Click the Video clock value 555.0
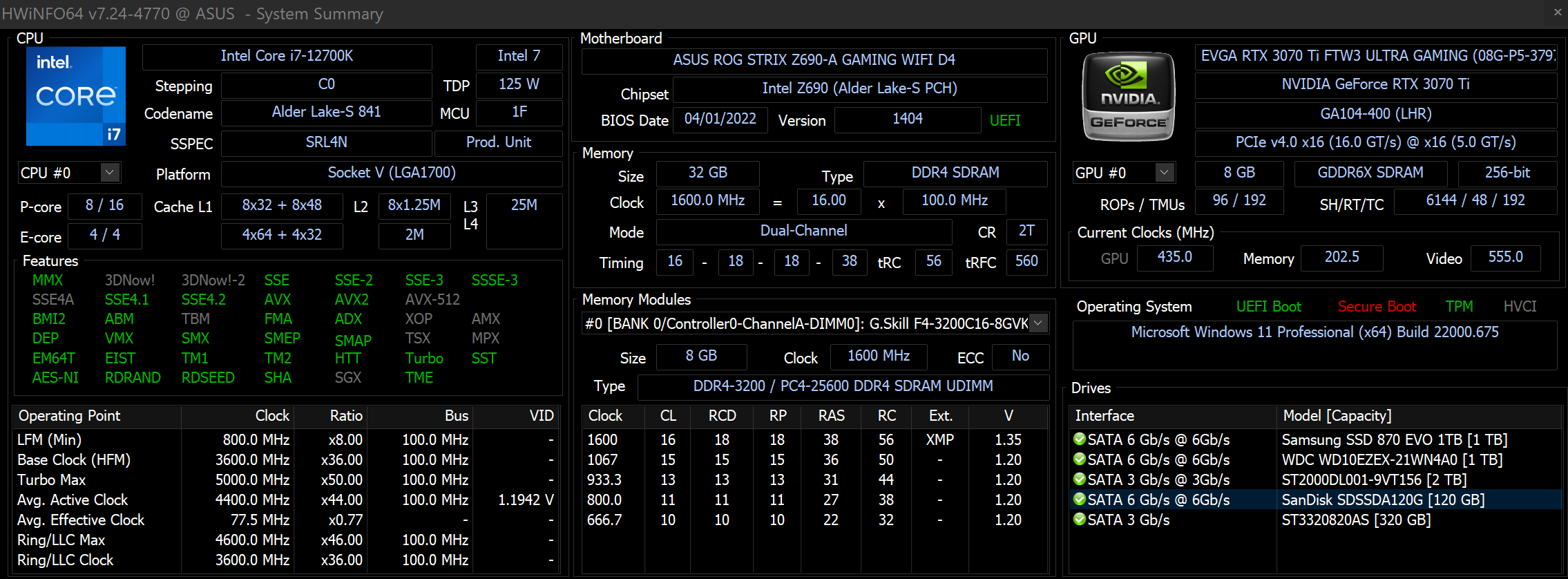This screenshot has width=1568, height=579. tap(1506, 257)
